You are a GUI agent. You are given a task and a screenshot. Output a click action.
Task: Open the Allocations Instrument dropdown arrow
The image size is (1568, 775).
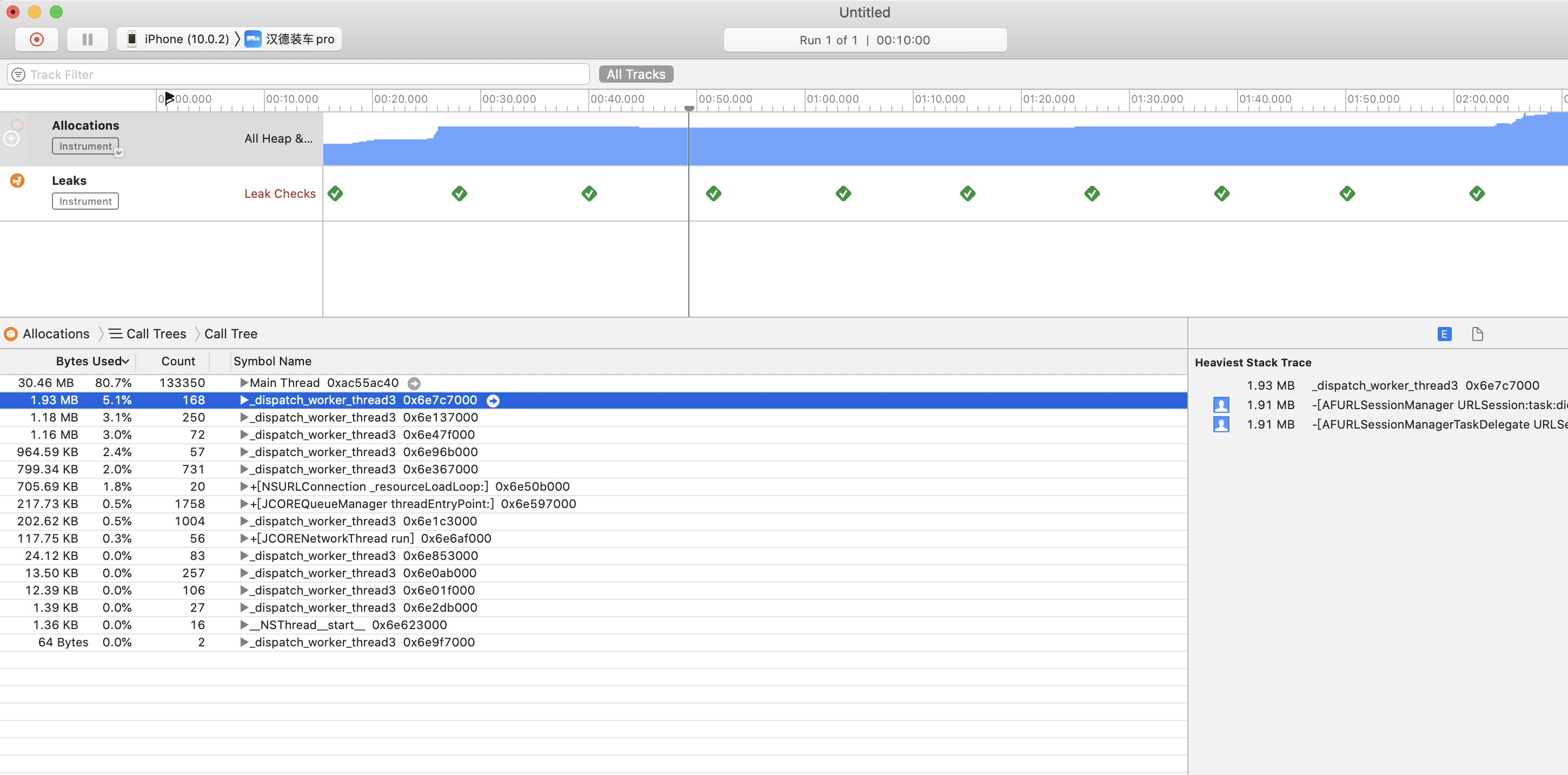pos(119,152)
